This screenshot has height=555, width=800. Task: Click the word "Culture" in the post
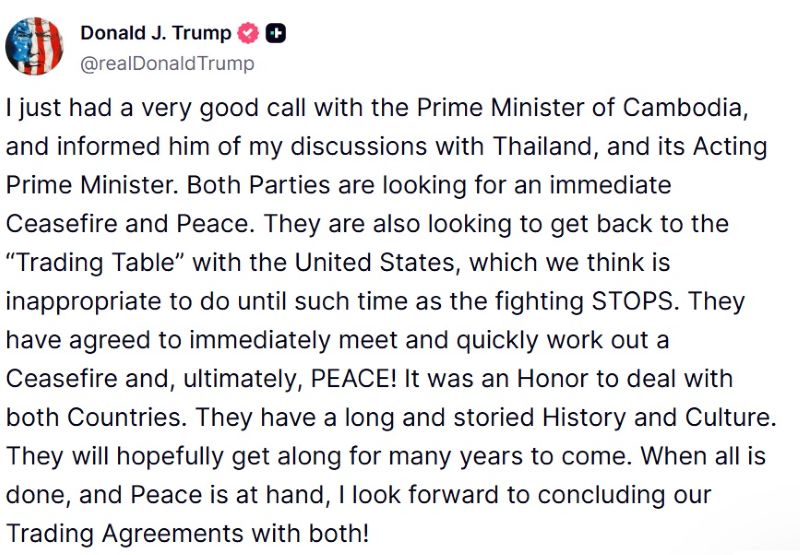pyautogui.click(x=730, y=418)
